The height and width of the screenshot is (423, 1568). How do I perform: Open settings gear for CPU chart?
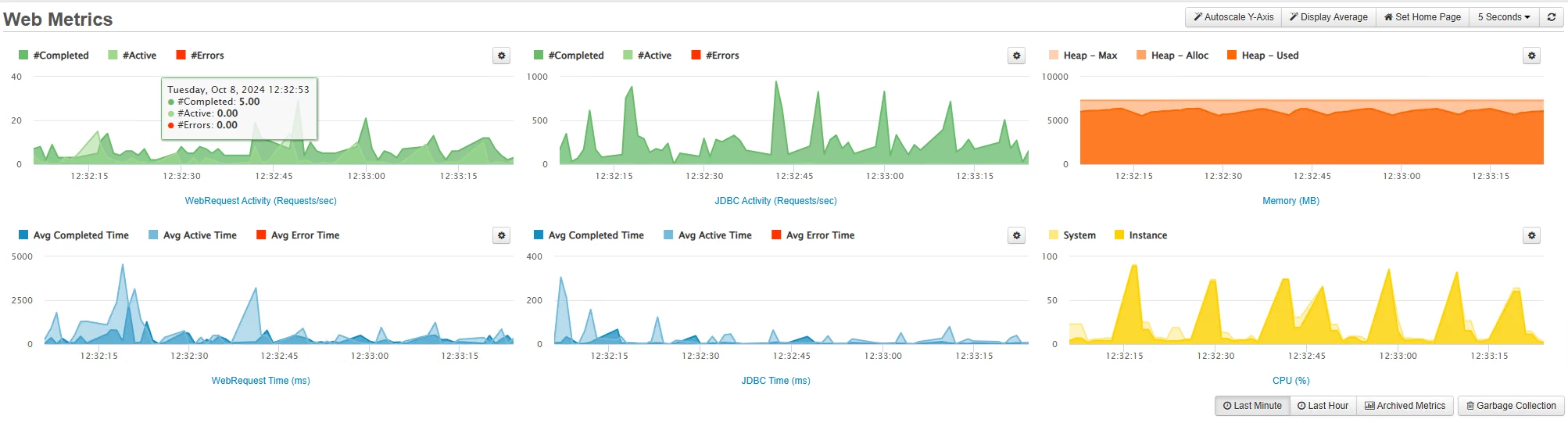1531,235
